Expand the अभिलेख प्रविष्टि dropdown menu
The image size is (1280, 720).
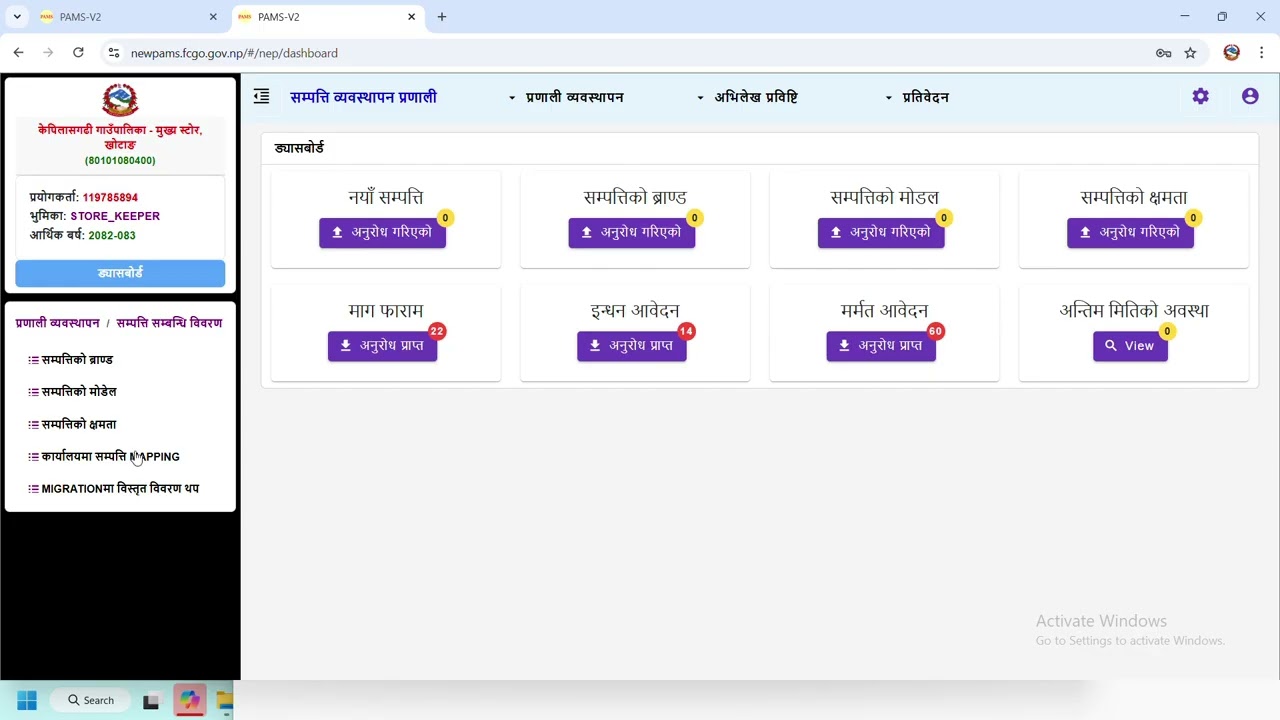point(747,97)
